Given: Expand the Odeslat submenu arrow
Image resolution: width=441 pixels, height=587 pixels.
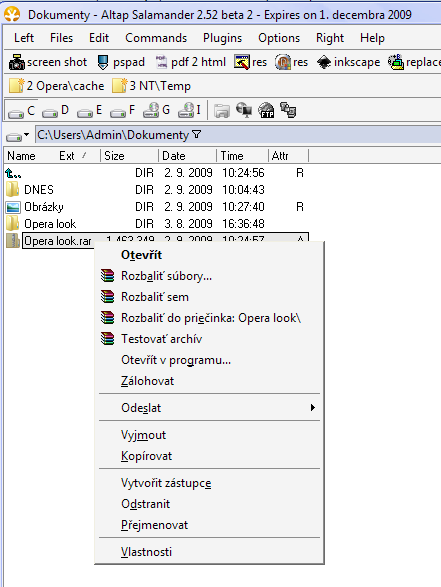Looking at the screenshot, I should pyautogui.click(x=313, y=407).
